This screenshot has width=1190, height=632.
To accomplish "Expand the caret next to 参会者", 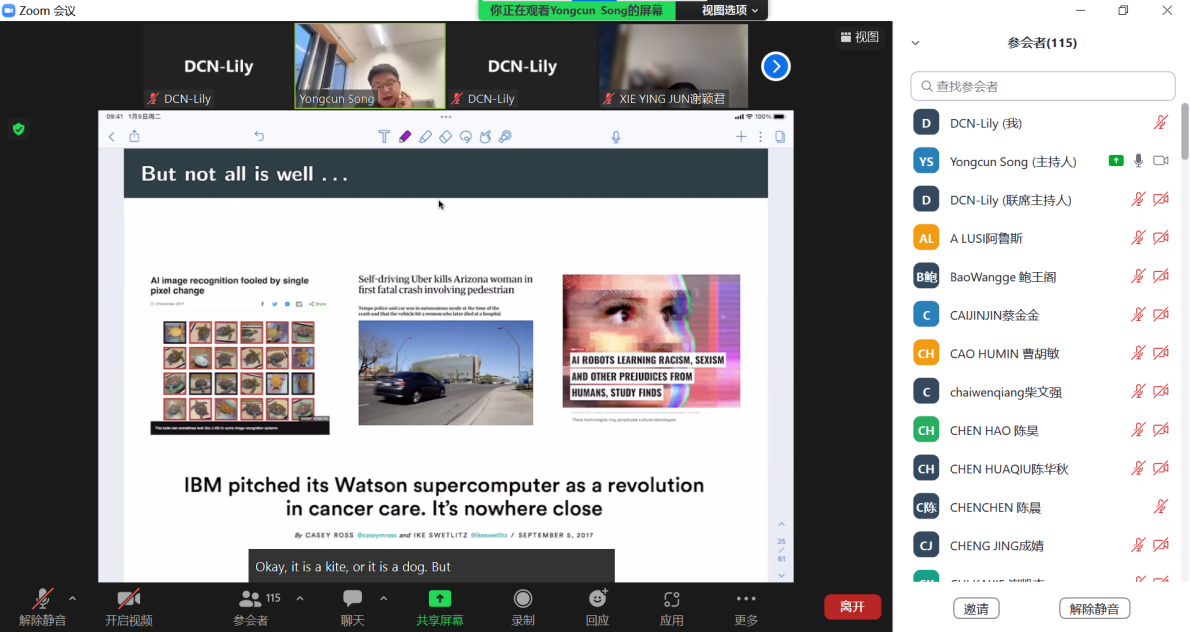I will (x=300, y=599).
